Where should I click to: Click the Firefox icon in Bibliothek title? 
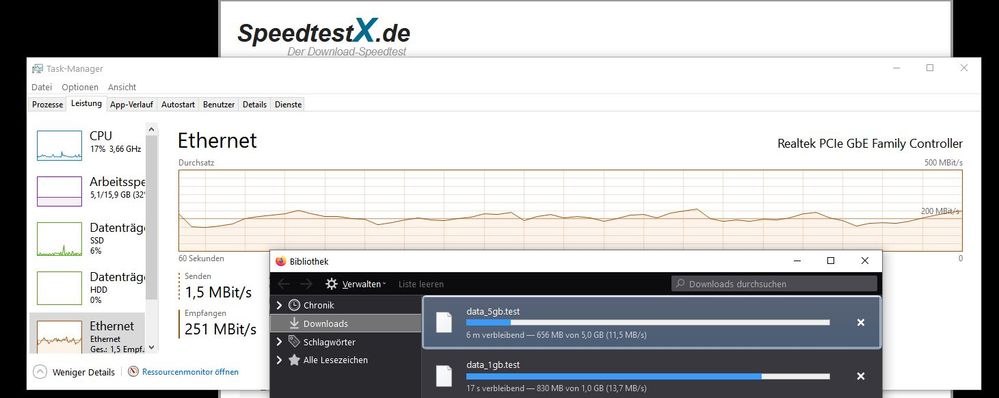tap(280, 261)
